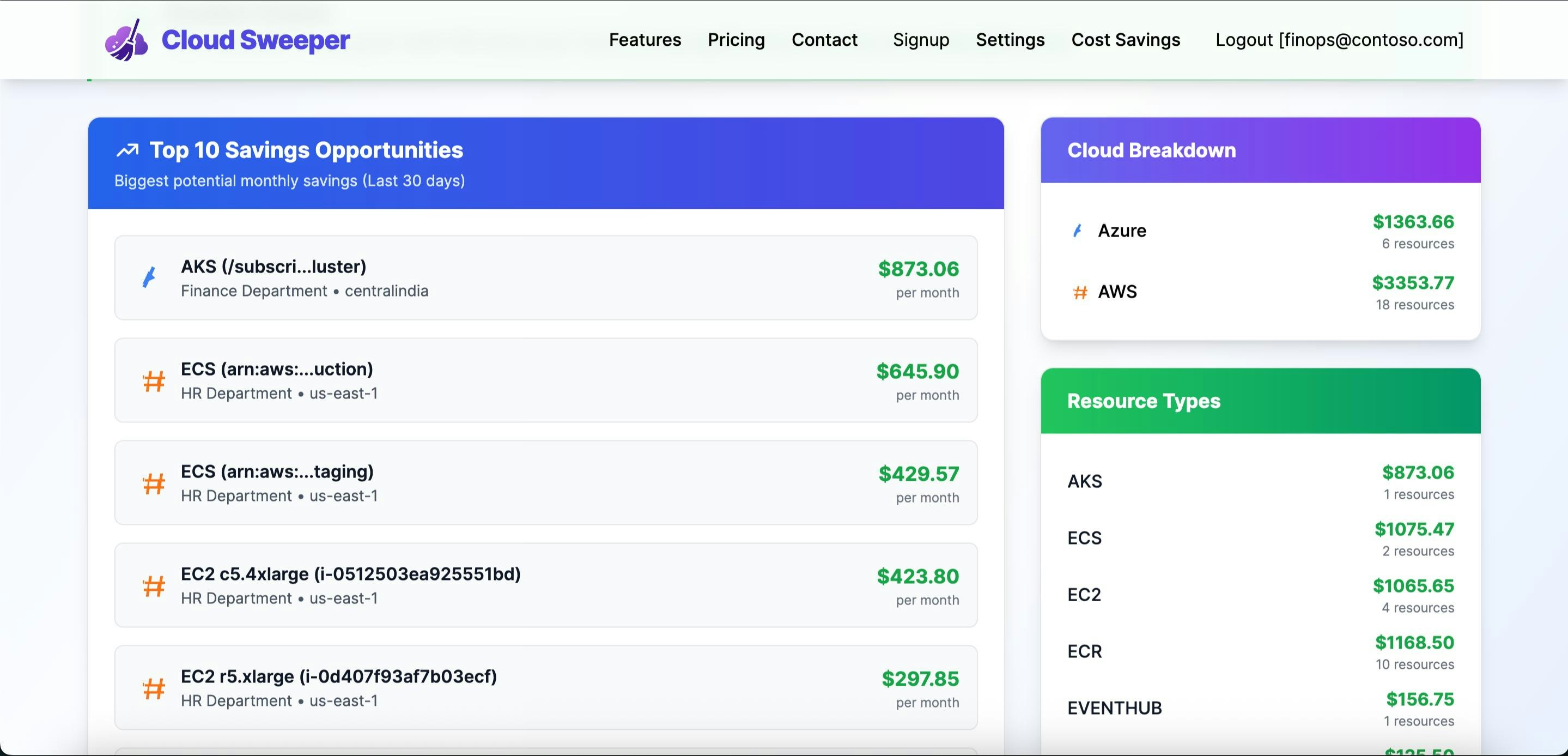Open the ECS (arn:aws:...uction) opportunity

[545, 380]
